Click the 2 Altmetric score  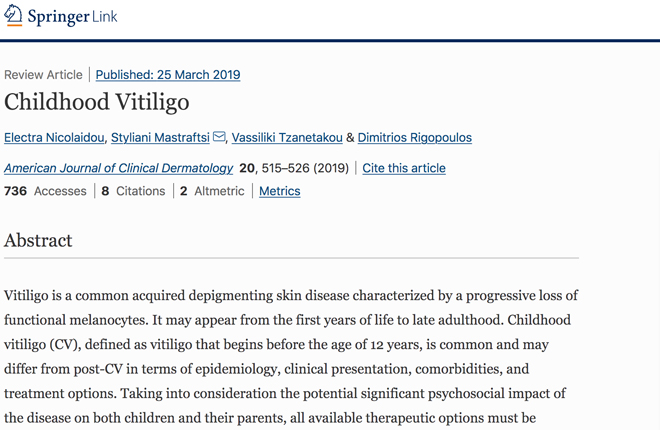pos(212,191)
